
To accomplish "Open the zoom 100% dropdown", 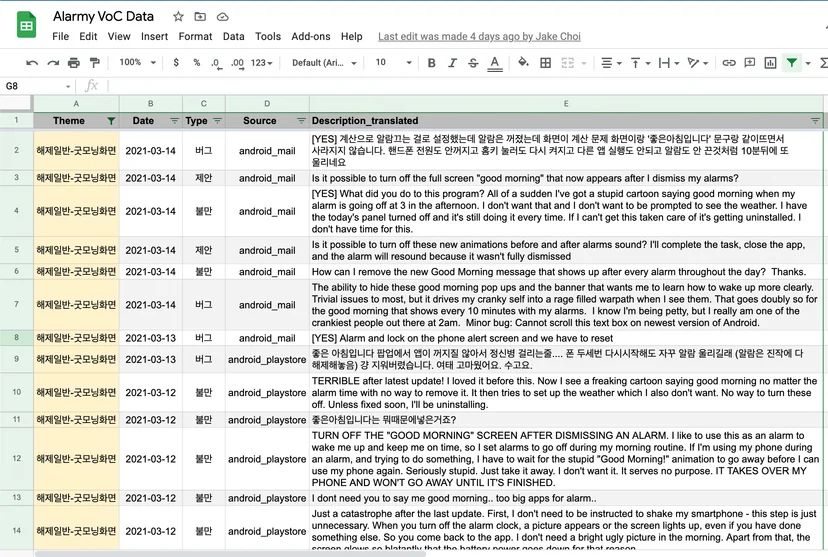I will pos(137,62).
